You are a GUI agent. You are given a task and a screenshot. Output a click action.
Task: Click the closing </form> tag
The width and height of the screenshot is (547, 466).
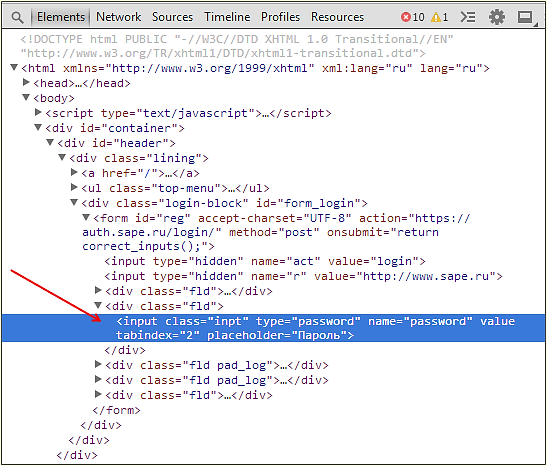click(117, 410)
